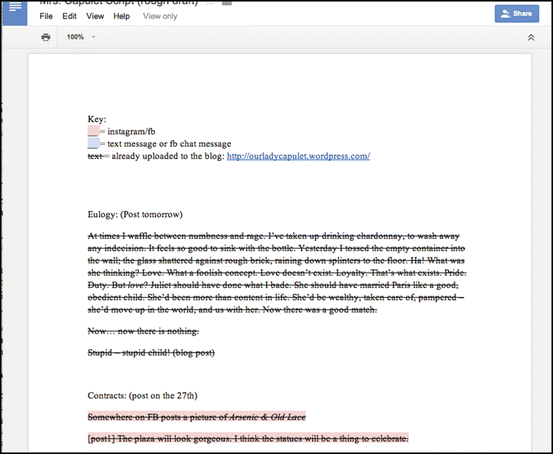Click the 'Eulogy: (Post tomorrow)' heading
Viewport: 553px width, 454px height.
pos(135,214)
